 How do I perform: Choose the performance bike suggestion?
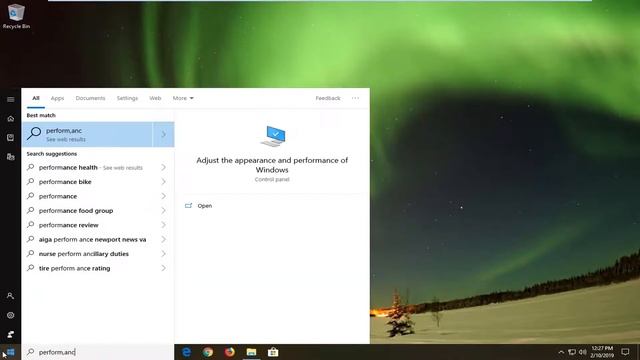pos(65,182)
